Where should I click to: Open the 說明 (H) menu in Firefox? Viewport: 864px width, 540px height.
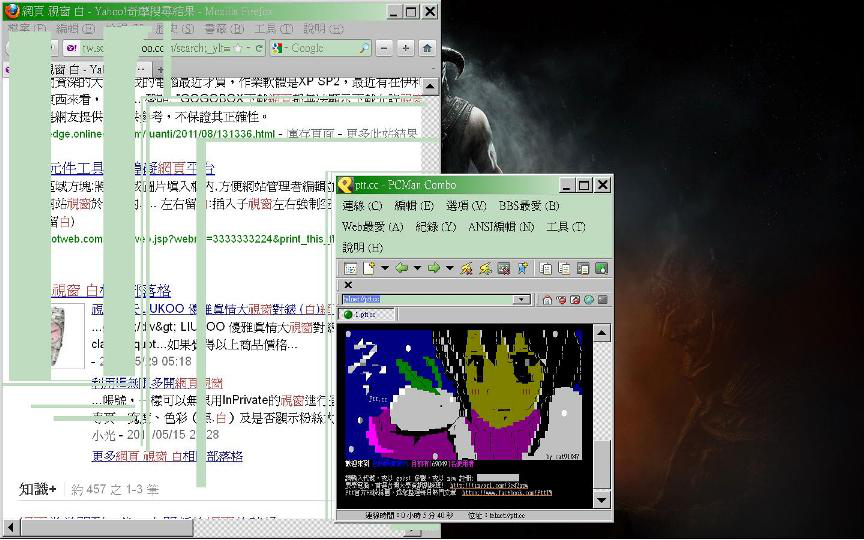tap(323, 29)
